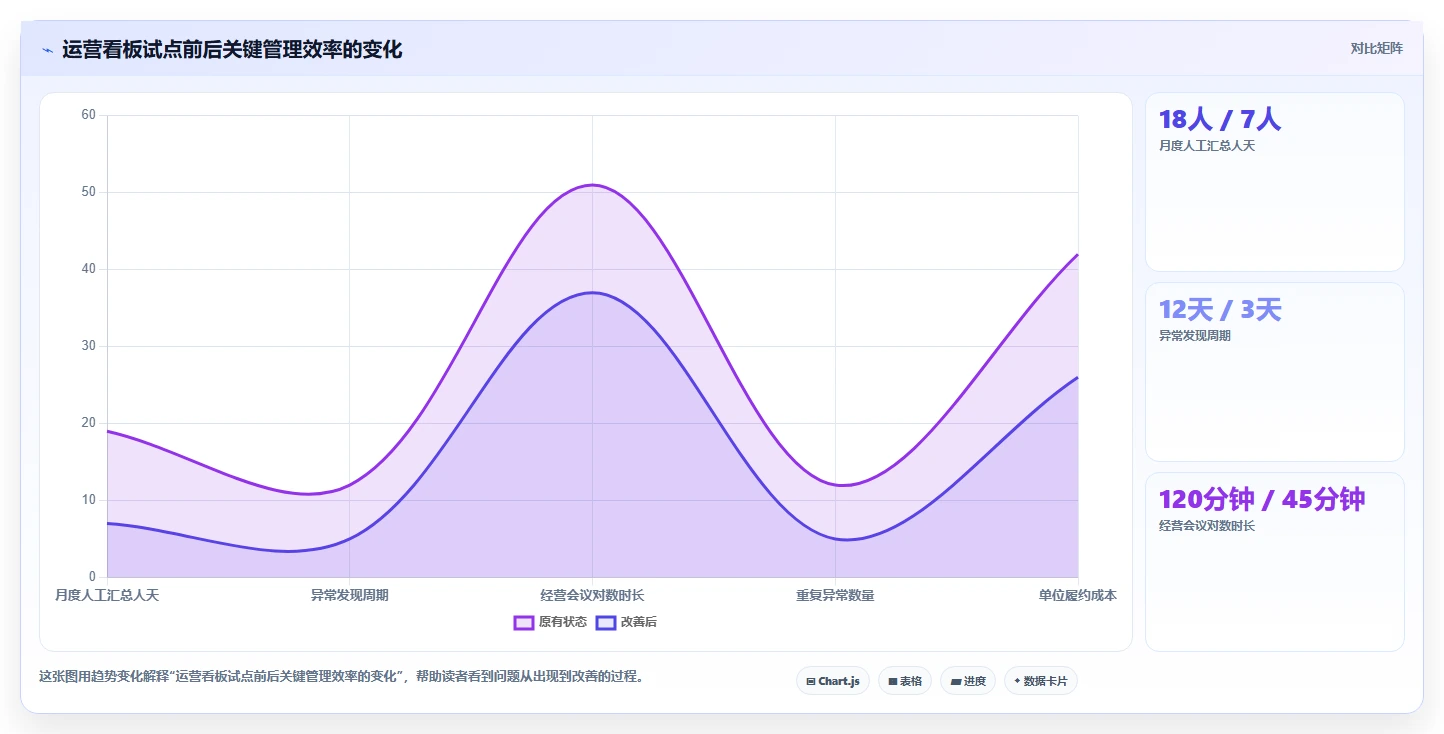Click the y-axis value 50
Screen dimensions: 1444x734
point(88,192)
